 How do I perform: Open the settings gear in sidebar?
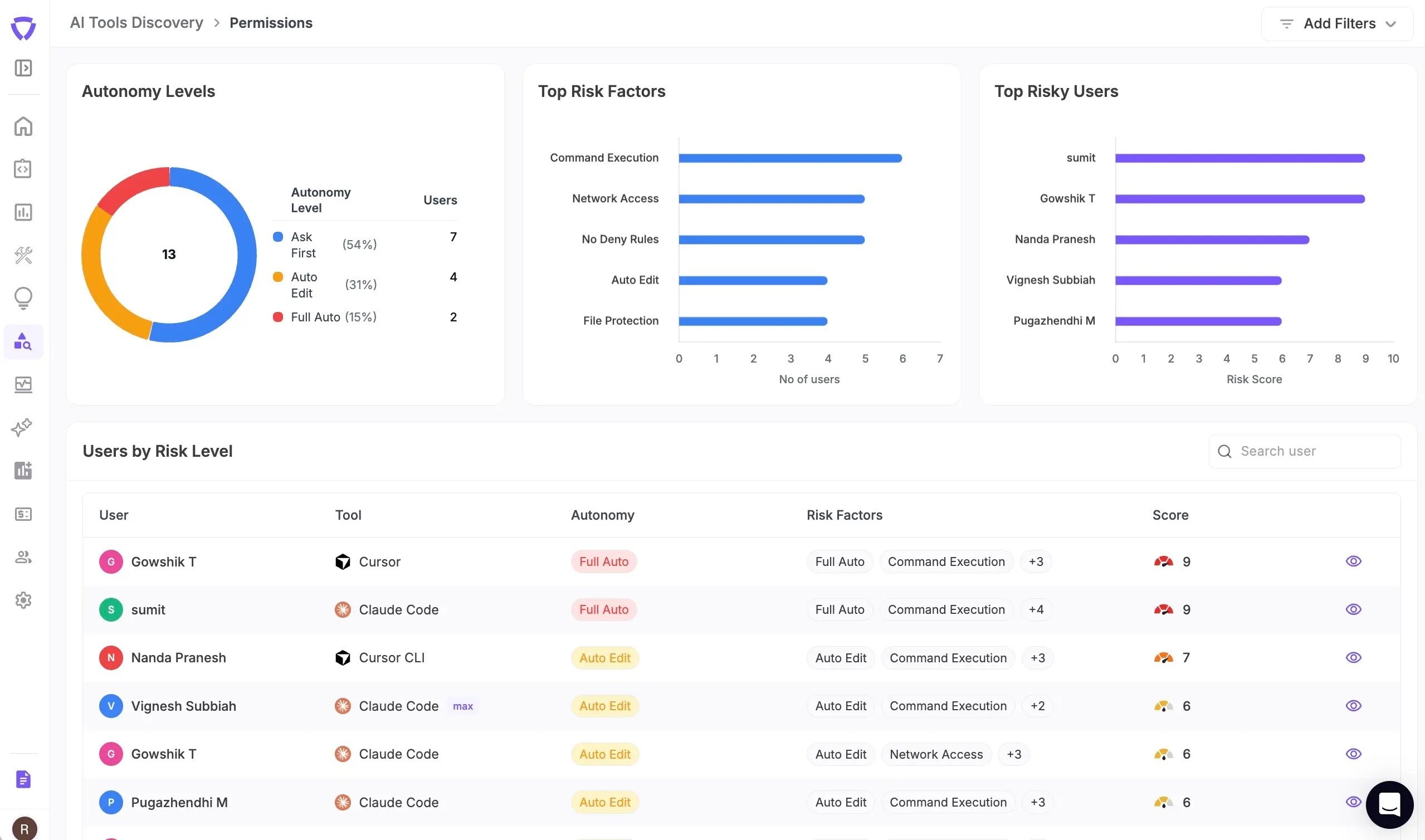pyautogui.click(x=23, y=600)
